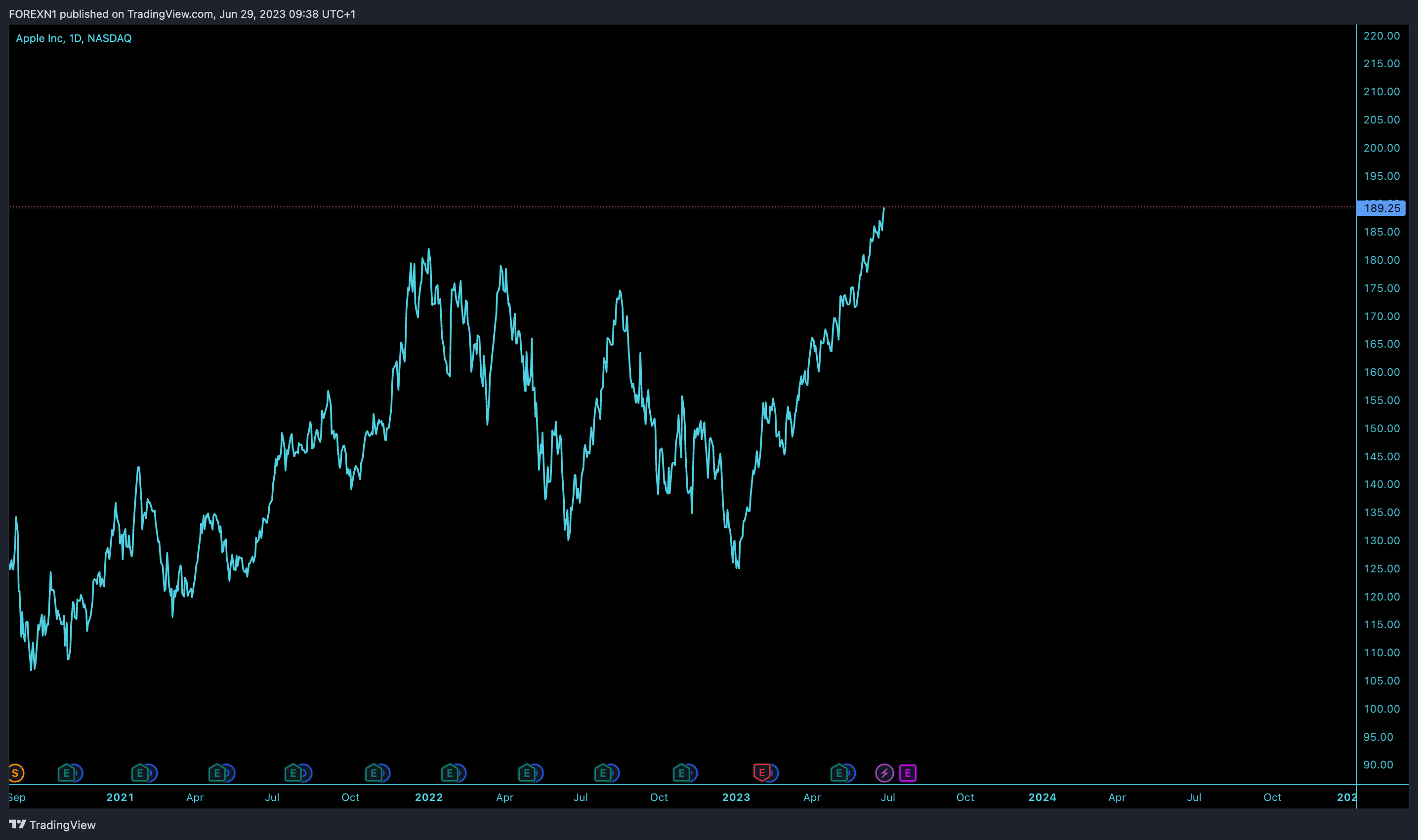This screenshot has height=840, width=1418.
Task: Click the 95.00 price scale label
Action: click(1378, 737)
